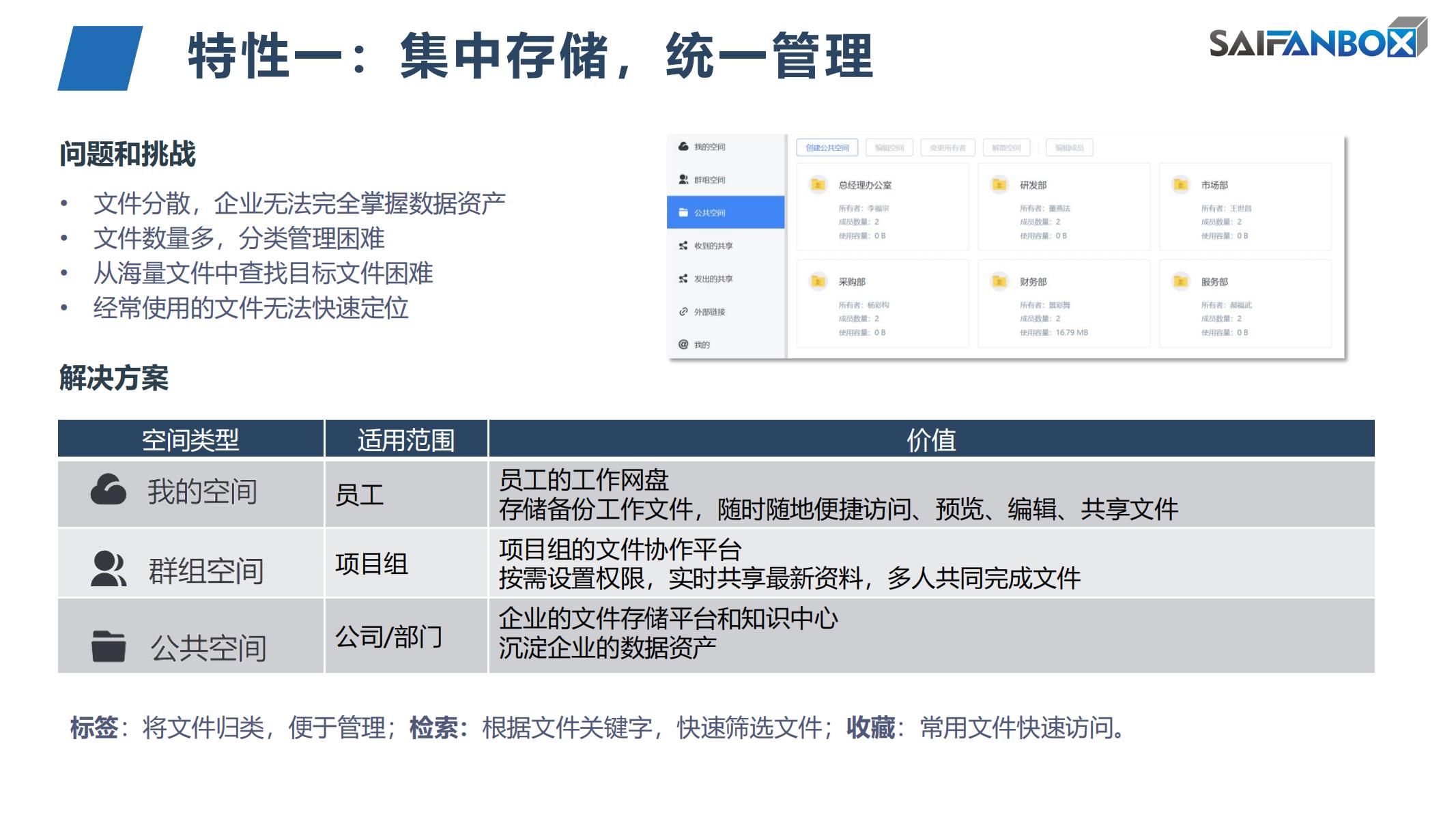The width and height of the screenshot is (1456, 819).
Task: Click the 发出的共享 share icon
Action: (x=683, y=278)
